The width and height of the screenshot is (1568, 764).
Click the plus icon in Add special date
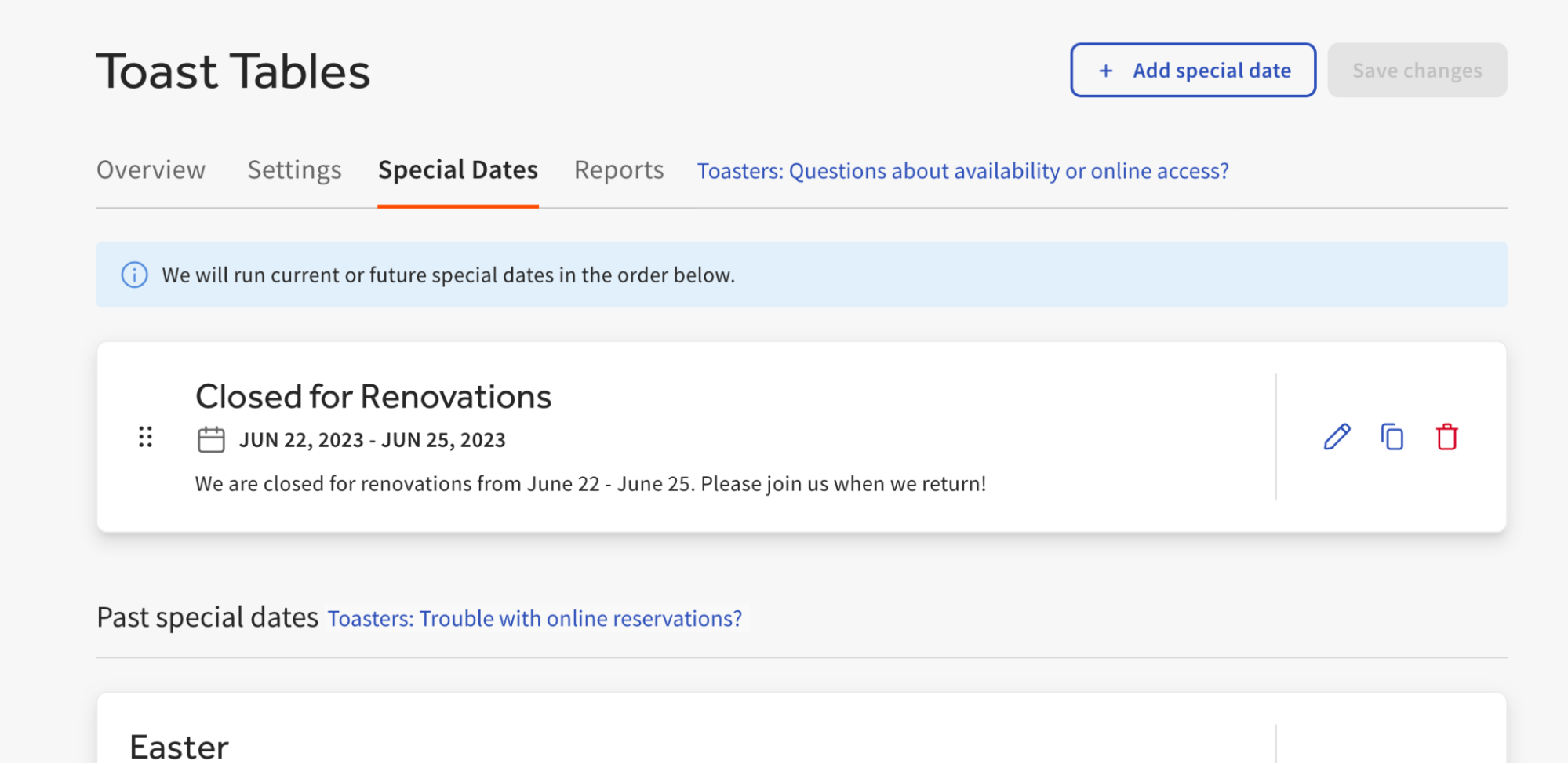1106,71
